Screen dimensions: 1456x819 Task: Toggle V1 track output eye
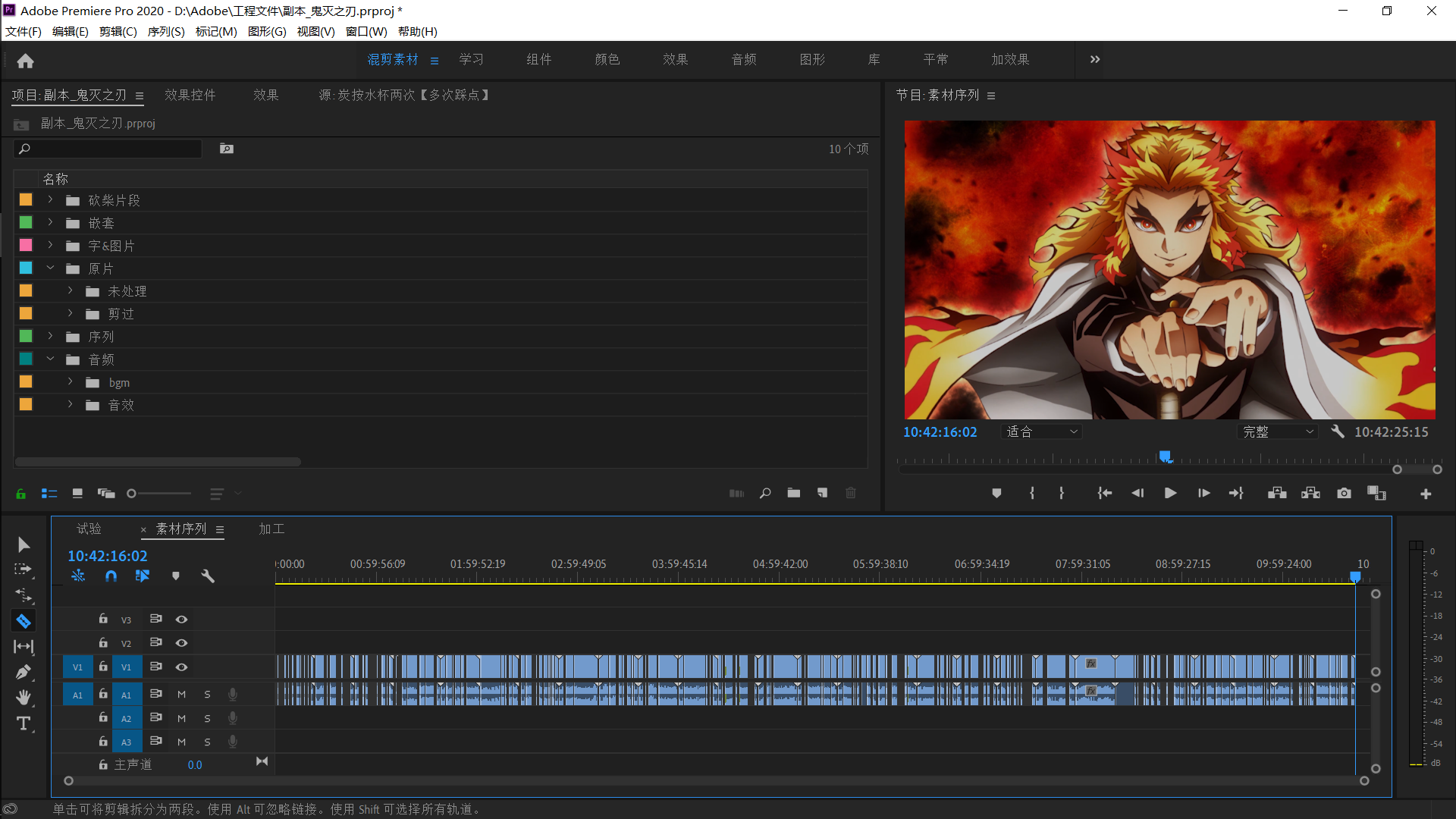181,667
